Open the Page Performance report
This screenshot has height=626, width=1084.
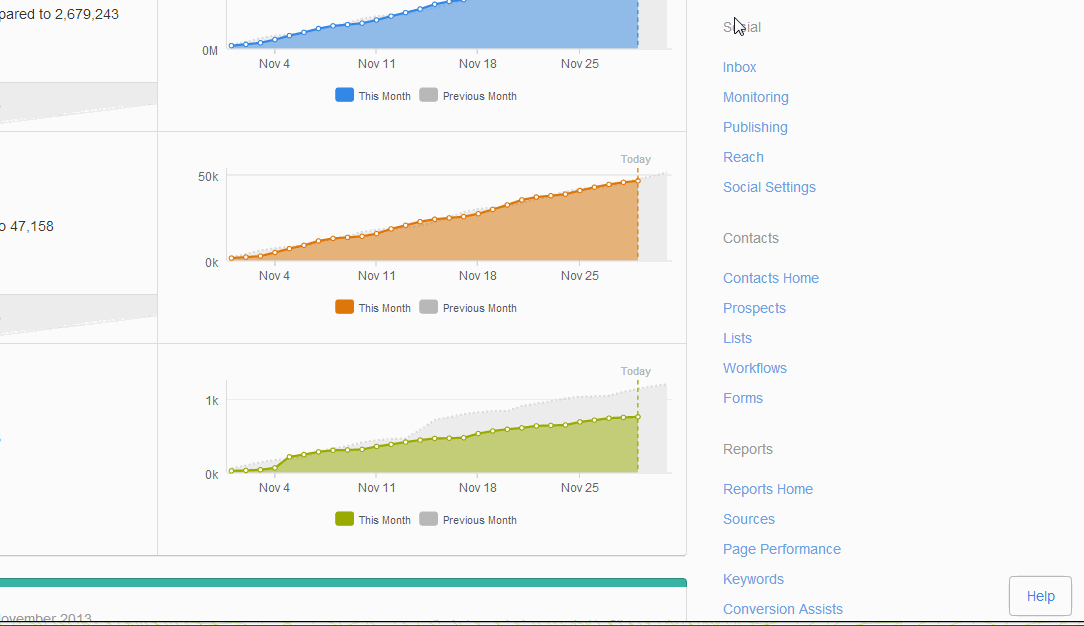[x=781, y=549]
